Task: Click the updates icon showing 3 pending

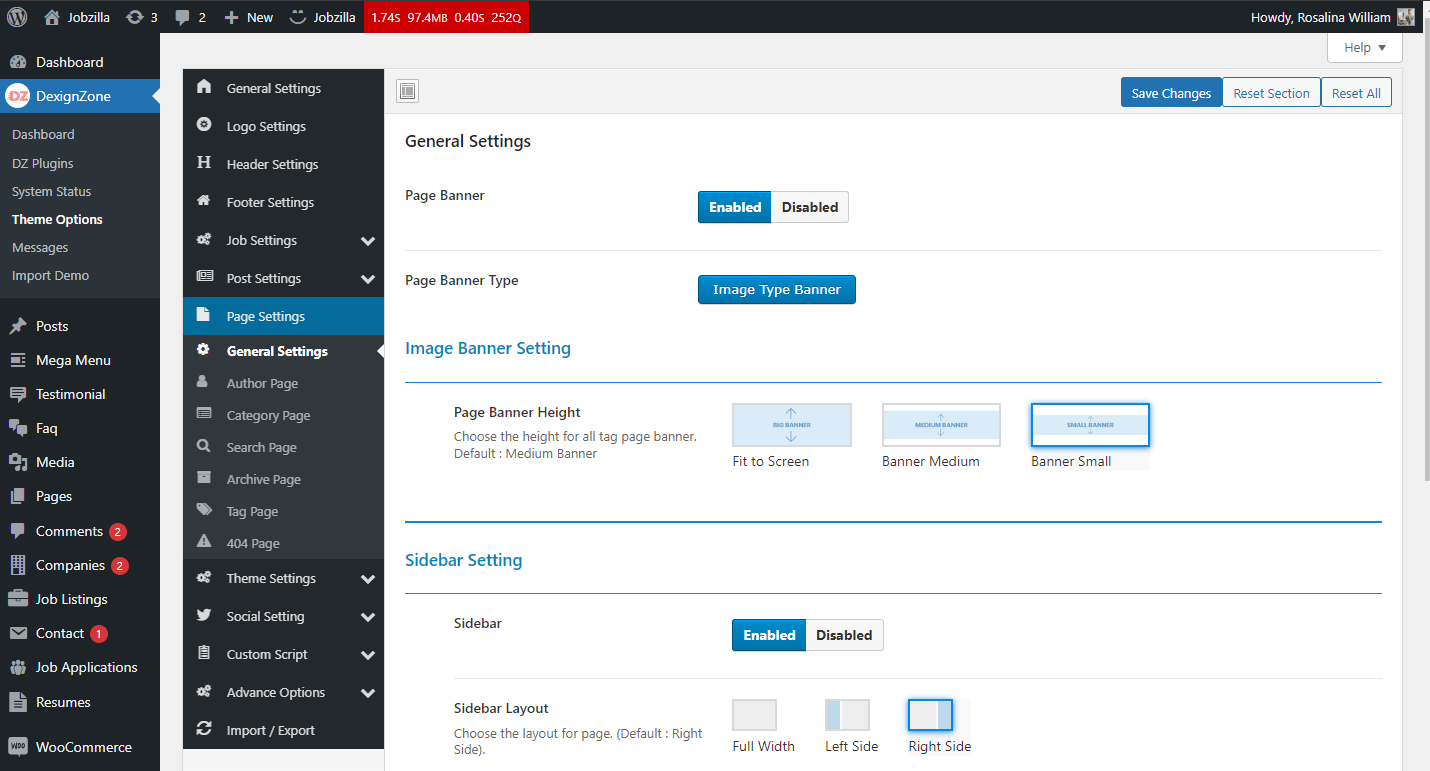Action: 134,17
